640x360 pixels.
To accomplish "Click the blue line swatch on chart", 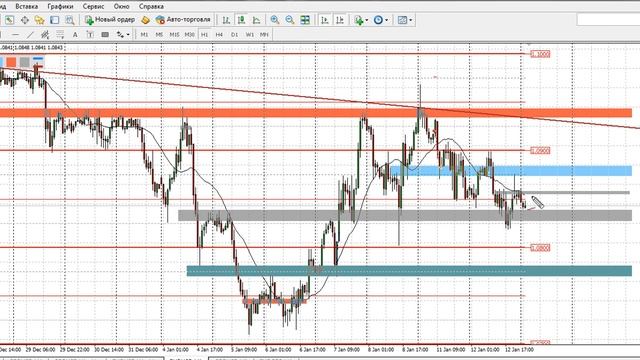I will tap(38, 60).
